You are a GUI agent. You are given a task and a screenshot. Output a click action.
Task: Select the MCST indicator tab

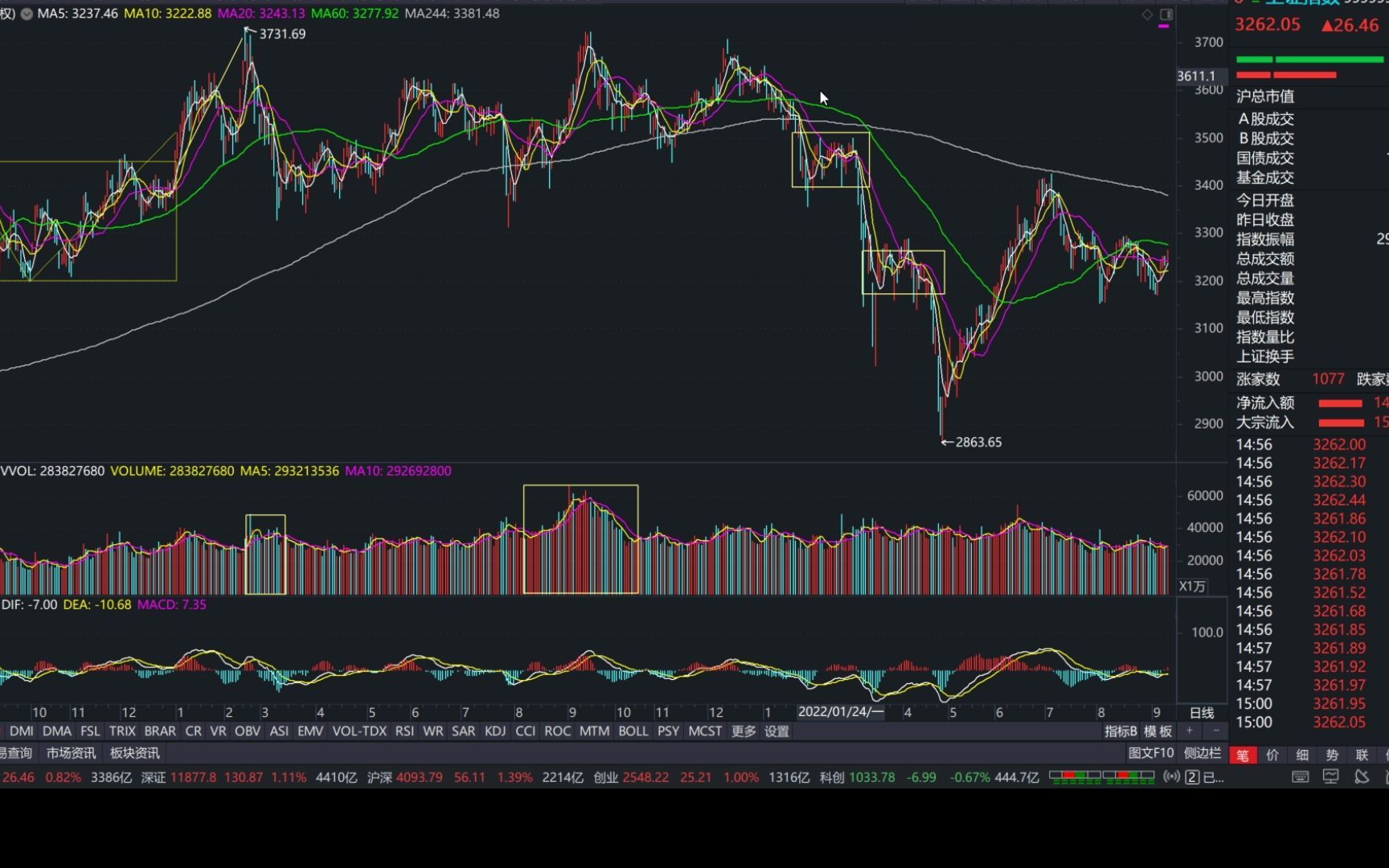click(705, 731)
